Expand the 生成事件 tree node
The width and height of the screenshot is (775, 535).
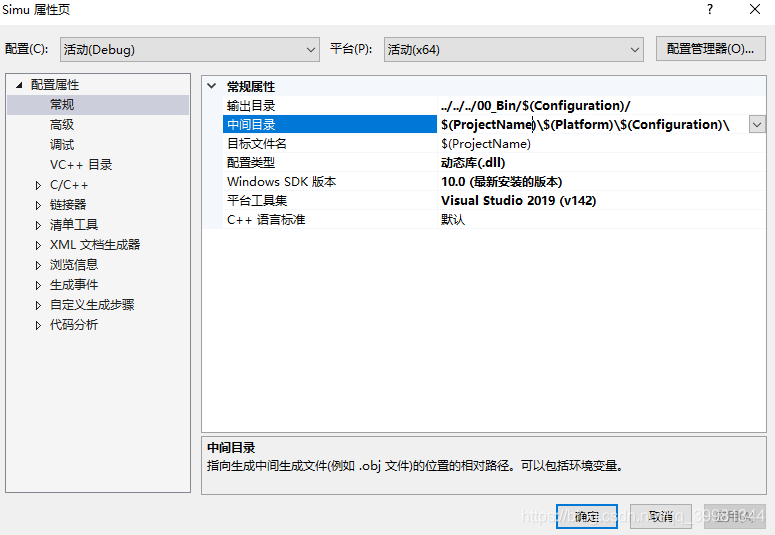(38, 285)
